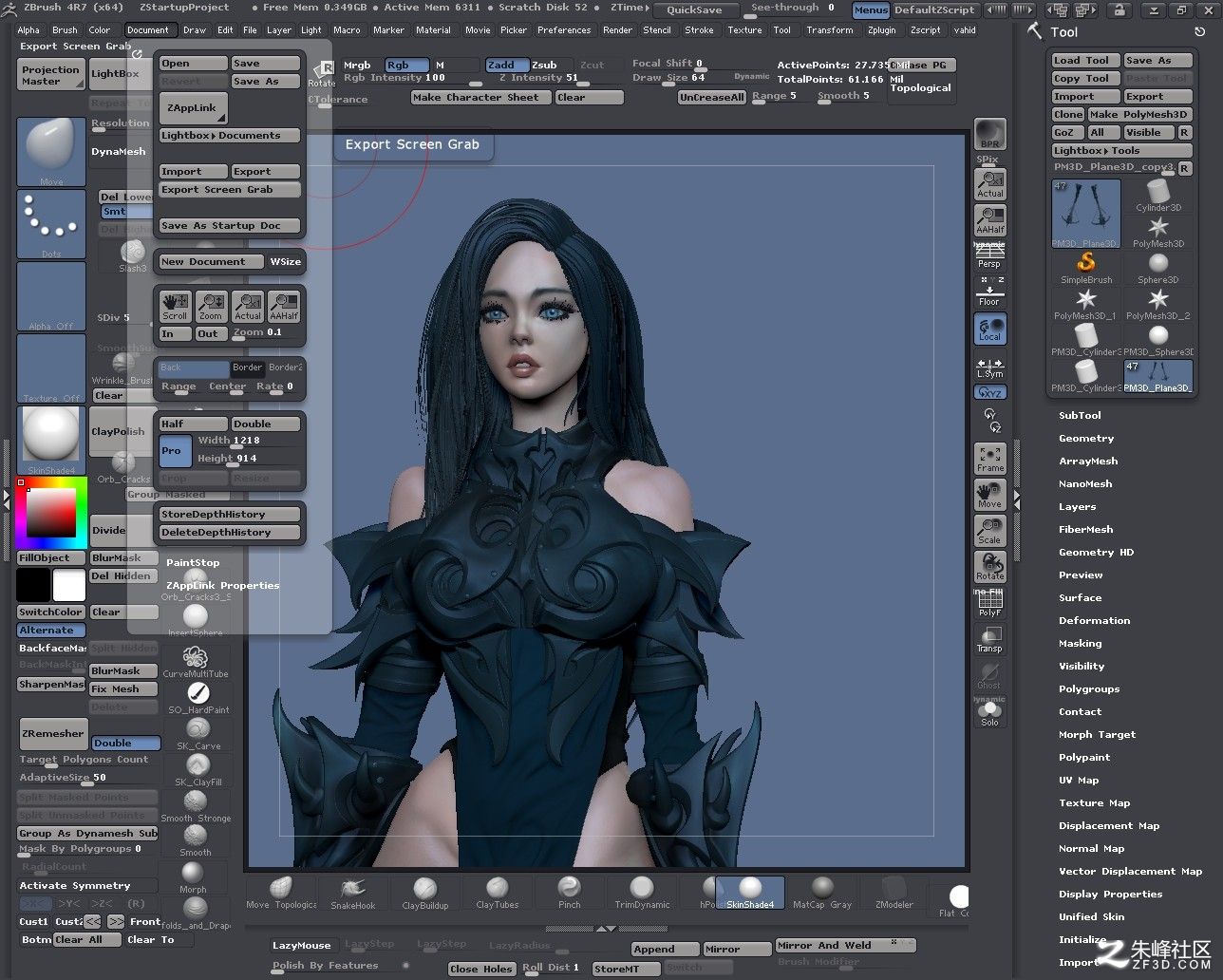This screenshot has height=980, width=1223.
Task: Select the Move brush thumbnail
Action: pos(51,152)
